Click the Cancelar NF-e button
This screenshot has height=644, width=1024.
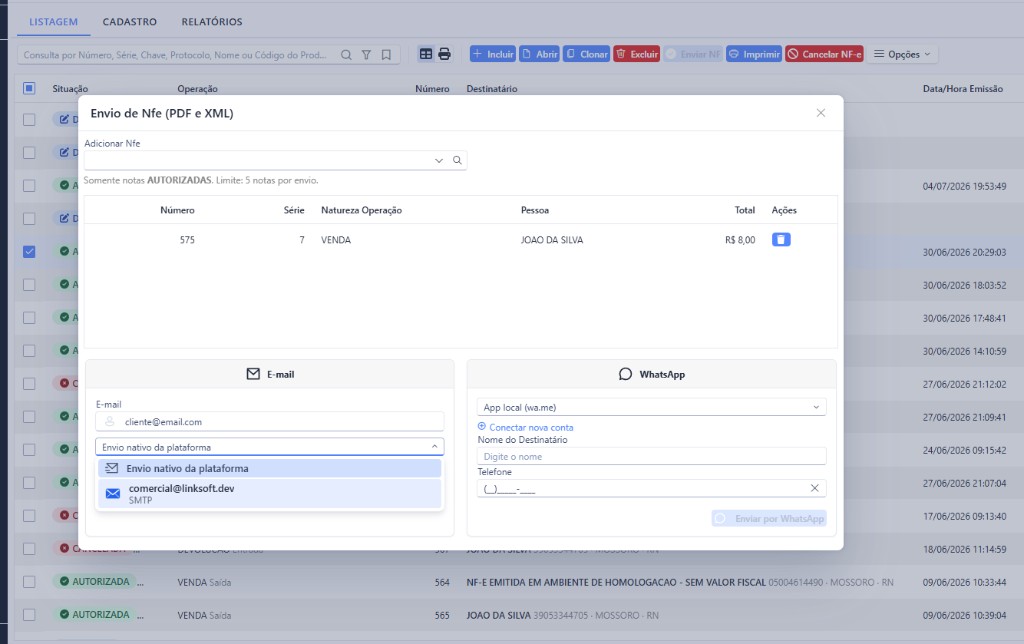[x=824, y=54]
